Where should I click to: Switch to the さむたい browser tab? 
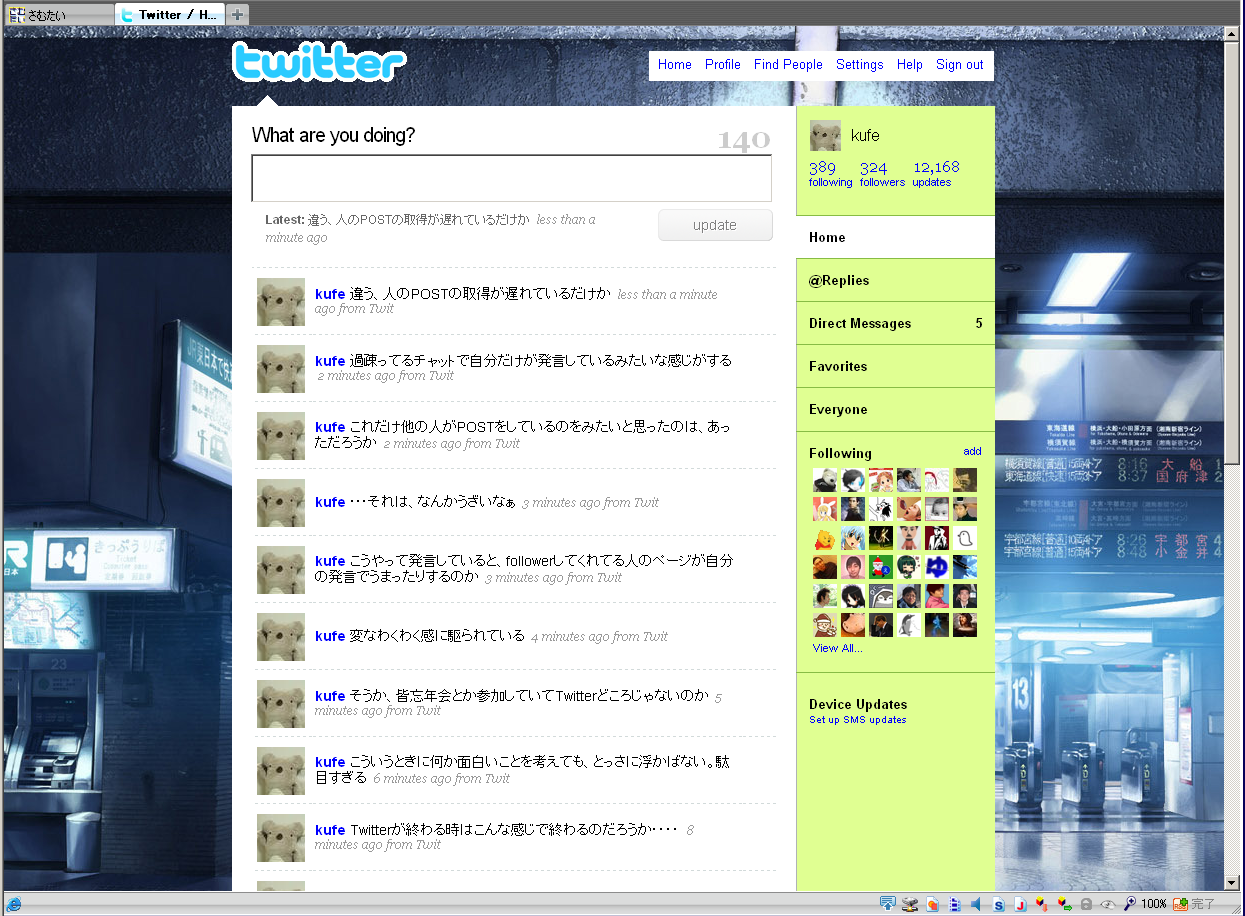tap(58, 15)
